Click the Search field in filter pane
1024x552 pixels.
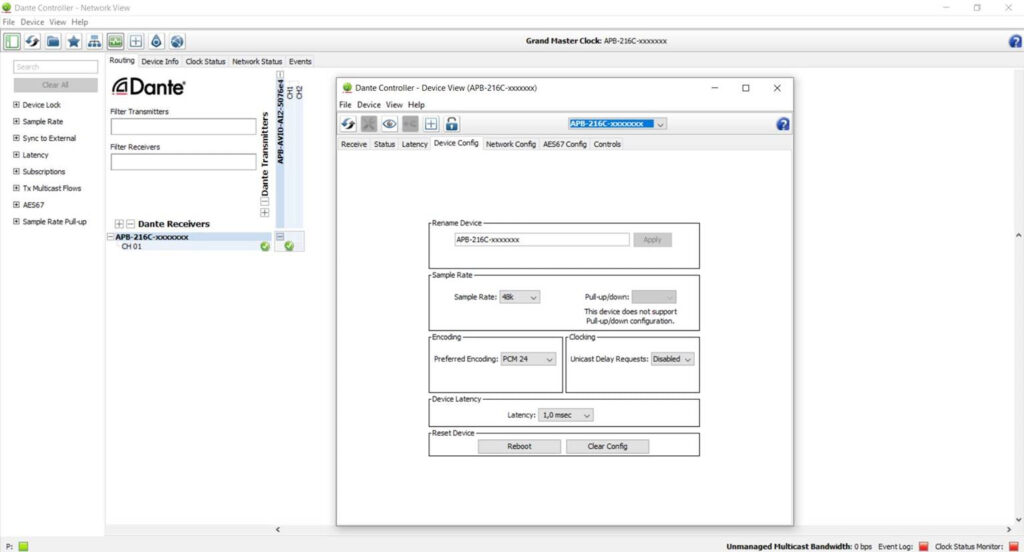pos(56,67)
